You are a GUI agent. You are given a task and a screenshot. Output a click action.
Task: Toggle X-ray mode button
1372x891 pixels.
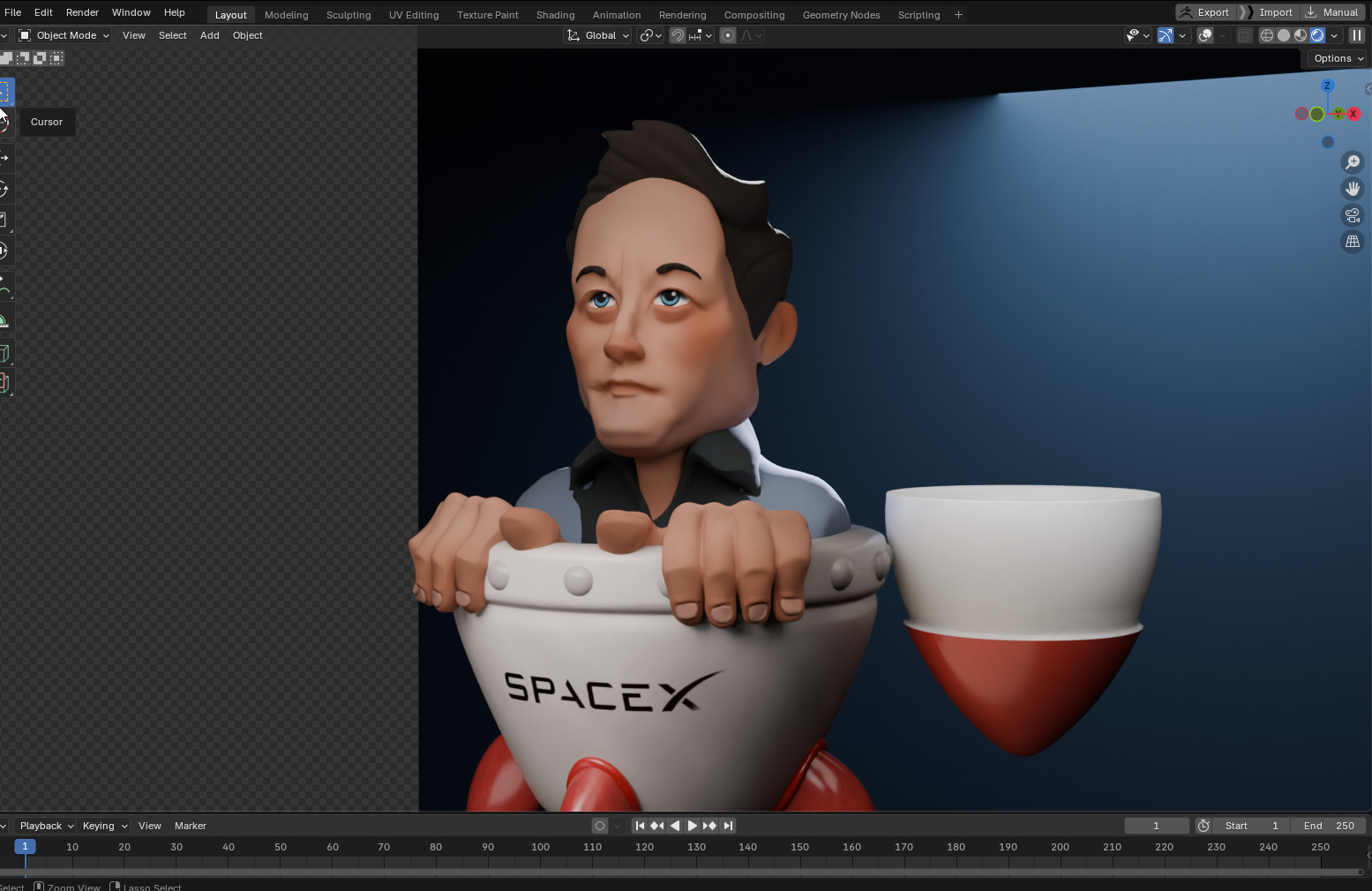(1244, 35)
